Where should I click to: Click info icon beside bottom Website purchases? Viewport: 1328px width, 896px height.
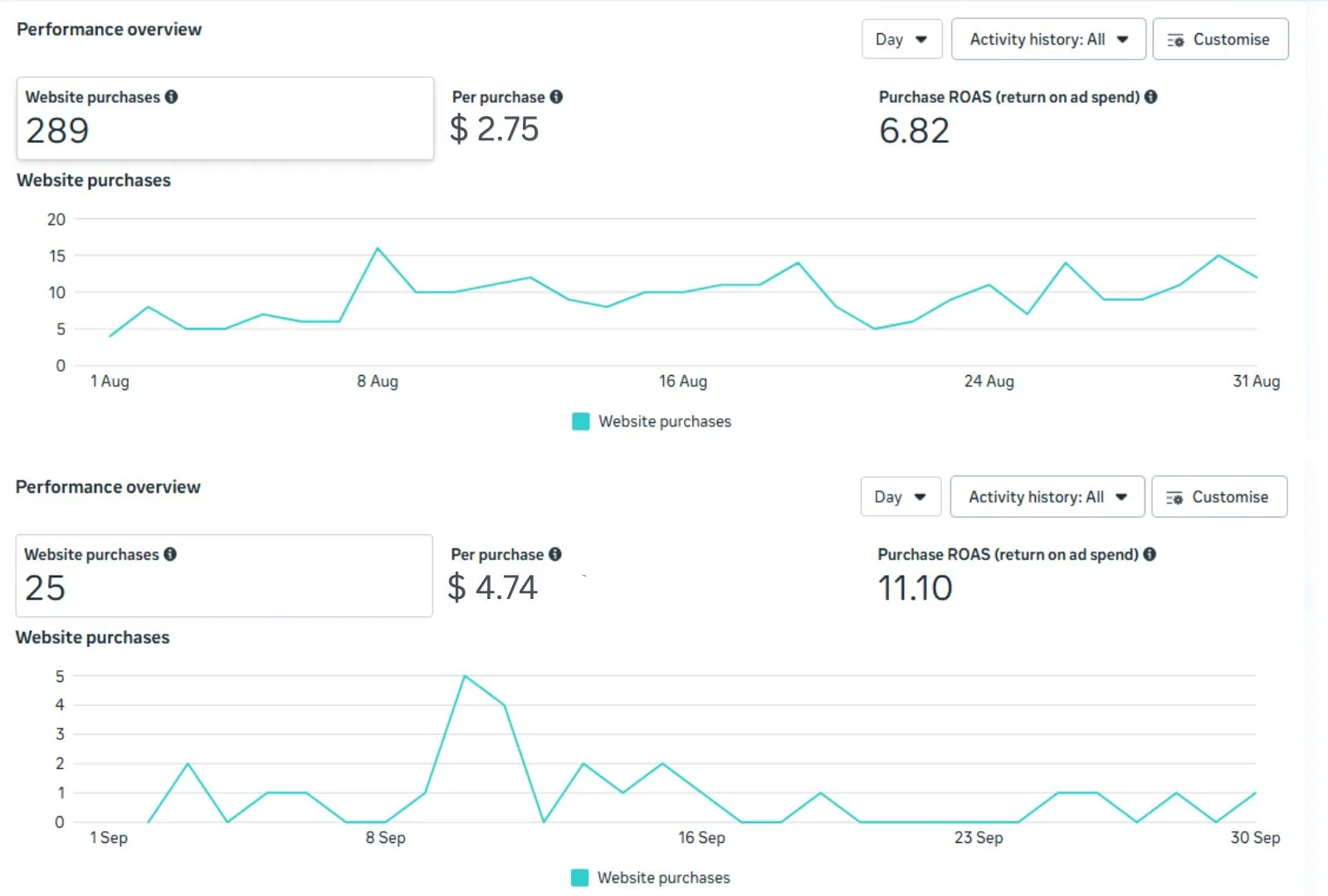[x=170, y=554]
